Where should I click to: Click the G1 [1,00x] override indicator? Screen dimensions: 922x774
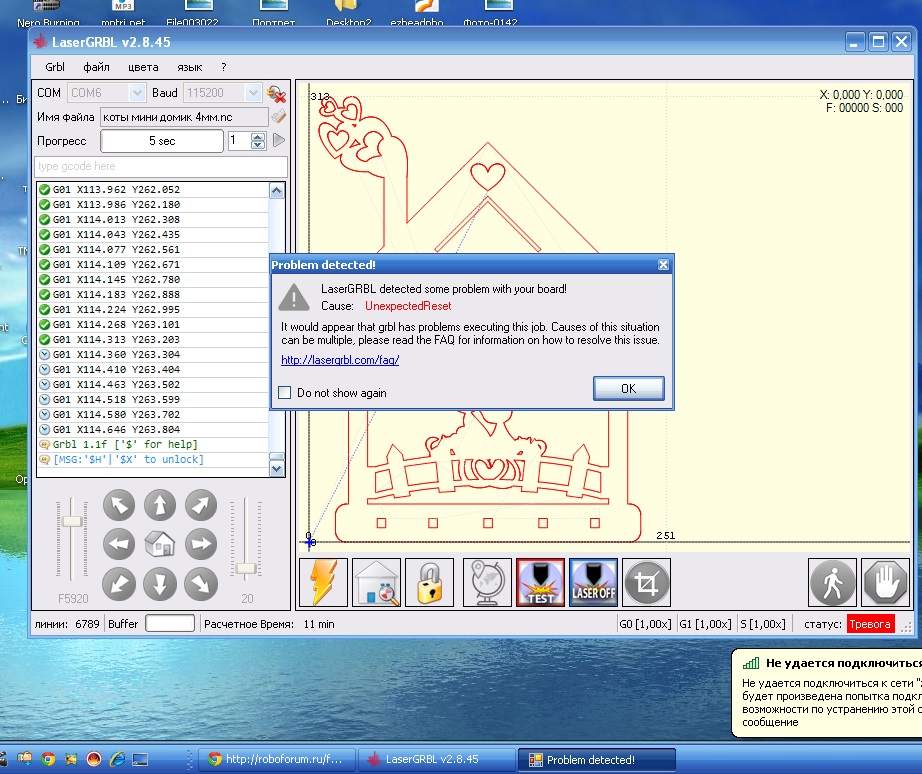pyautogui.click(x=706, y=624)
